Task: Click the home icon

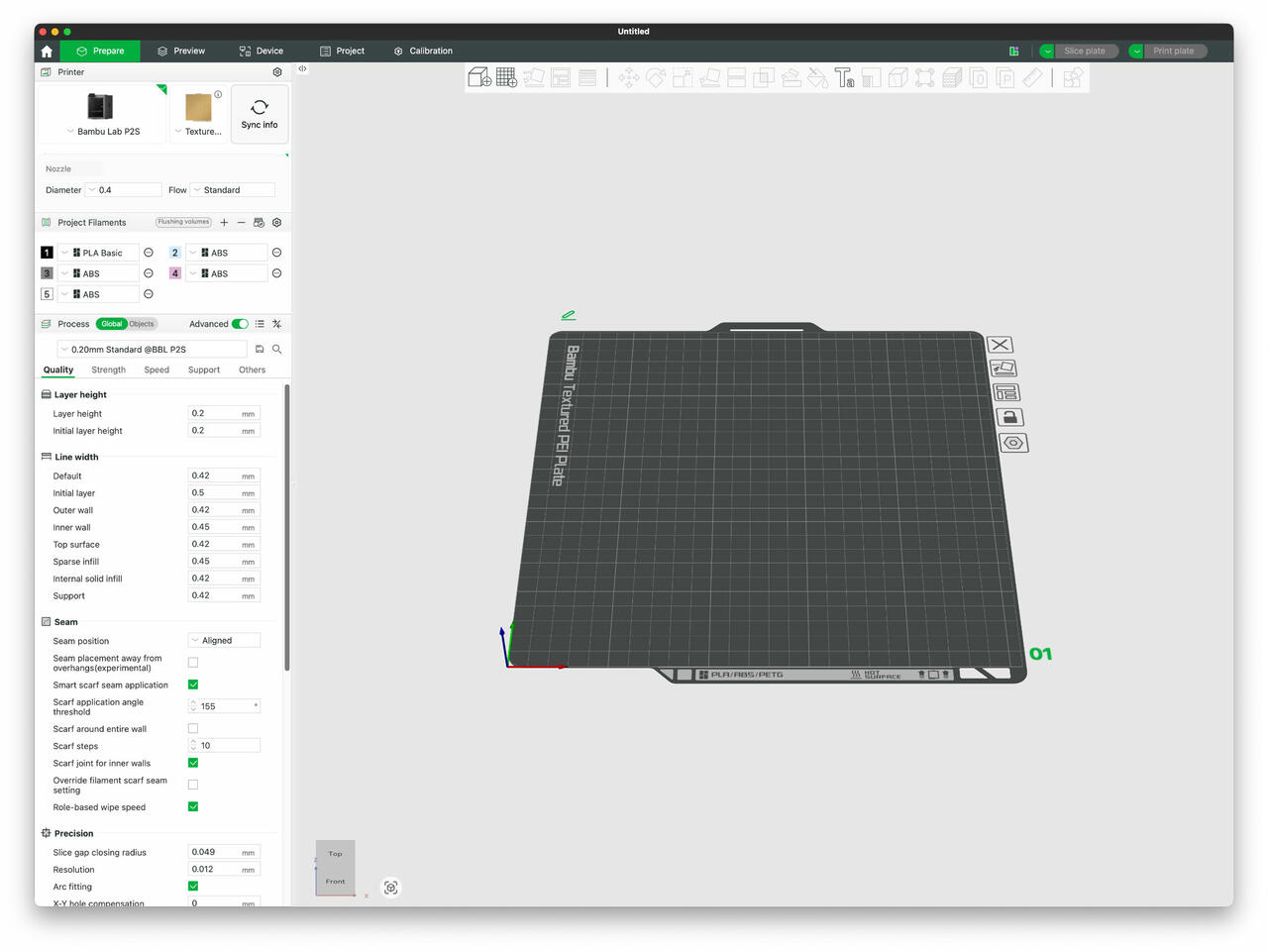Action: click(x=47, y=51)
